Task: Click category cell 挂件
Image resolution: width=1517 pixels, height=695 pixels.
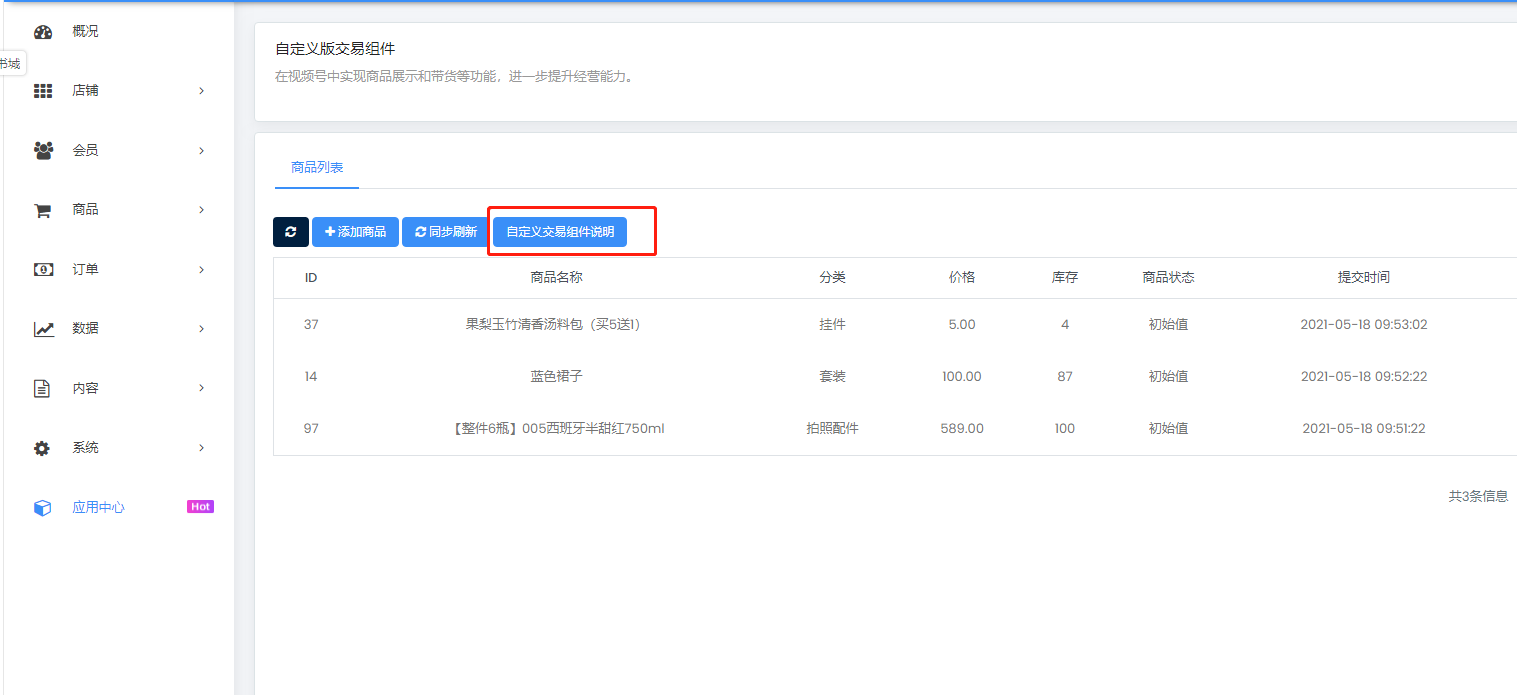Action: 832,325
